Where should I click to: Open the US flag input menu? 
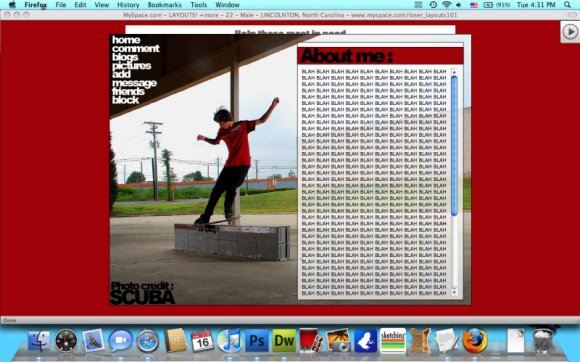point(474,5)
